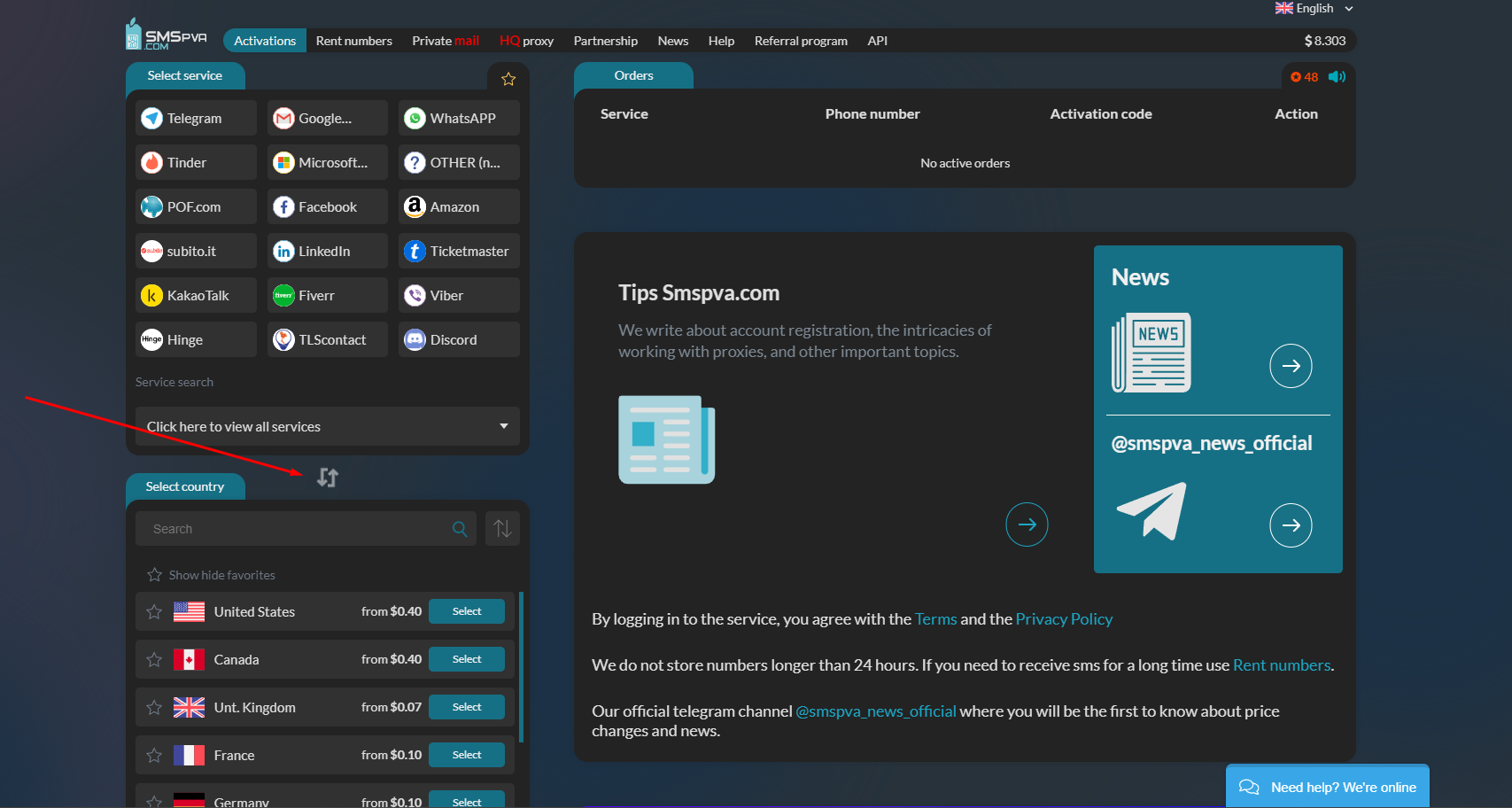This screenshot has width=1512, height=808.
Task: Open 'Need help? We're online' chat
Action: (1328, 787)
